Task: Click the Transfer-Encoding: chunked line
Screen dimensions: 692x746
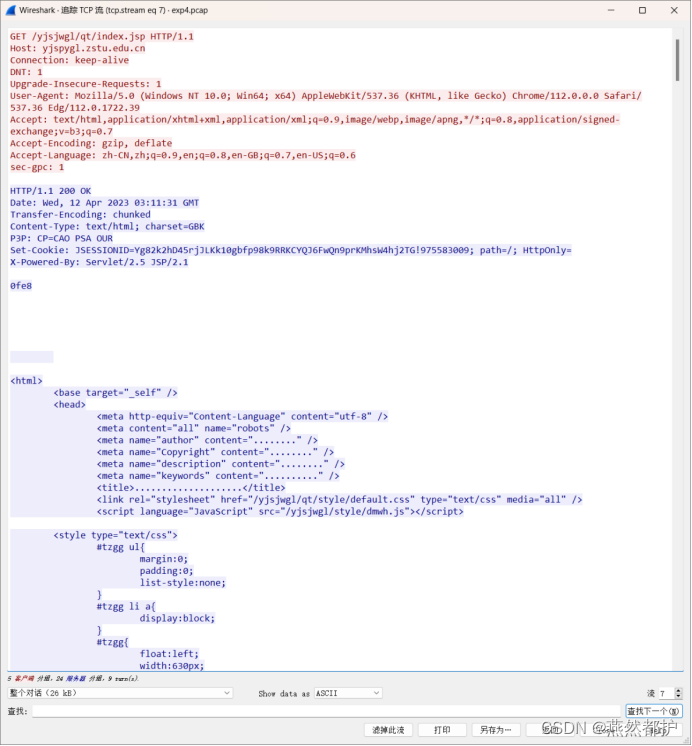Action: (x=80, y=215)
